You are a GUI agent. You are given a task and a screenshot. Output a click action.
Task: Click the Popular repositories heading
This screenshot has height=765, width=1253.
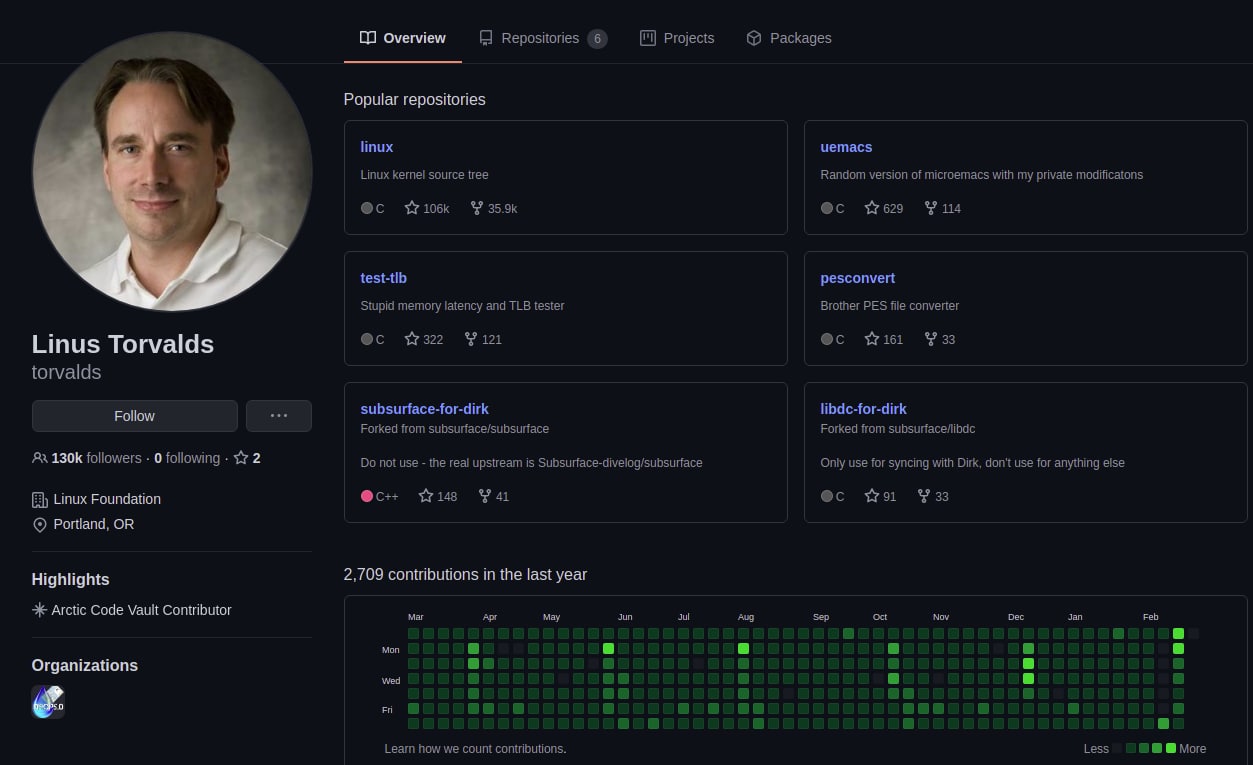click(x=415, y=100)
